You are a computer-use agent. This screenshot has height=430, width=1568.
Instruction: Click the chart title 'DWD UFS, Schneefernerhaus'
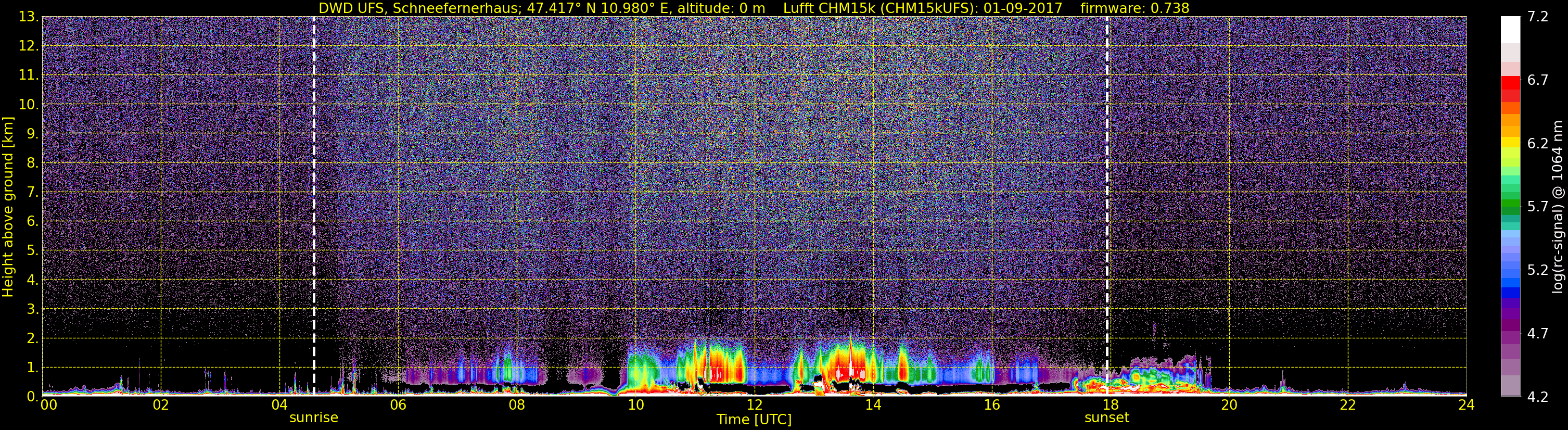tap(420, 8)
